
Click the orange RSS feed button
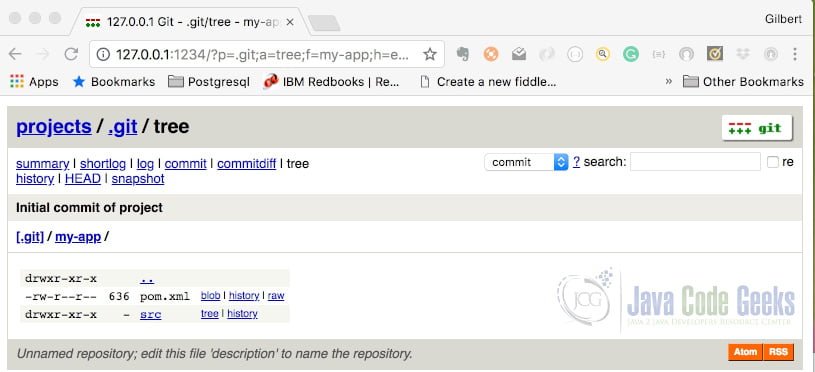coord(778,352)
